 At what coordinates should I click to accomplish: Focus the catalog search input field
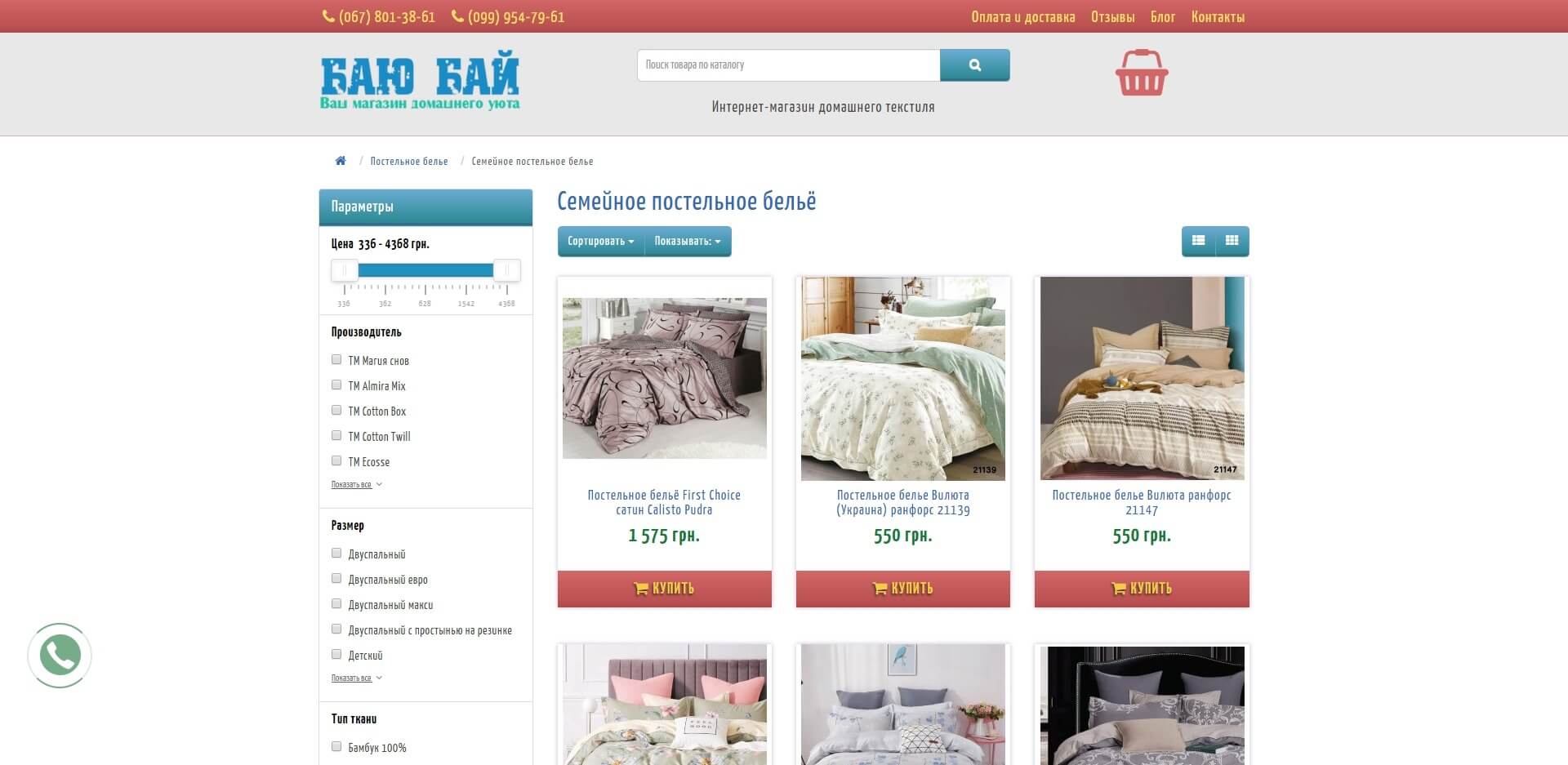click(788, 65)
